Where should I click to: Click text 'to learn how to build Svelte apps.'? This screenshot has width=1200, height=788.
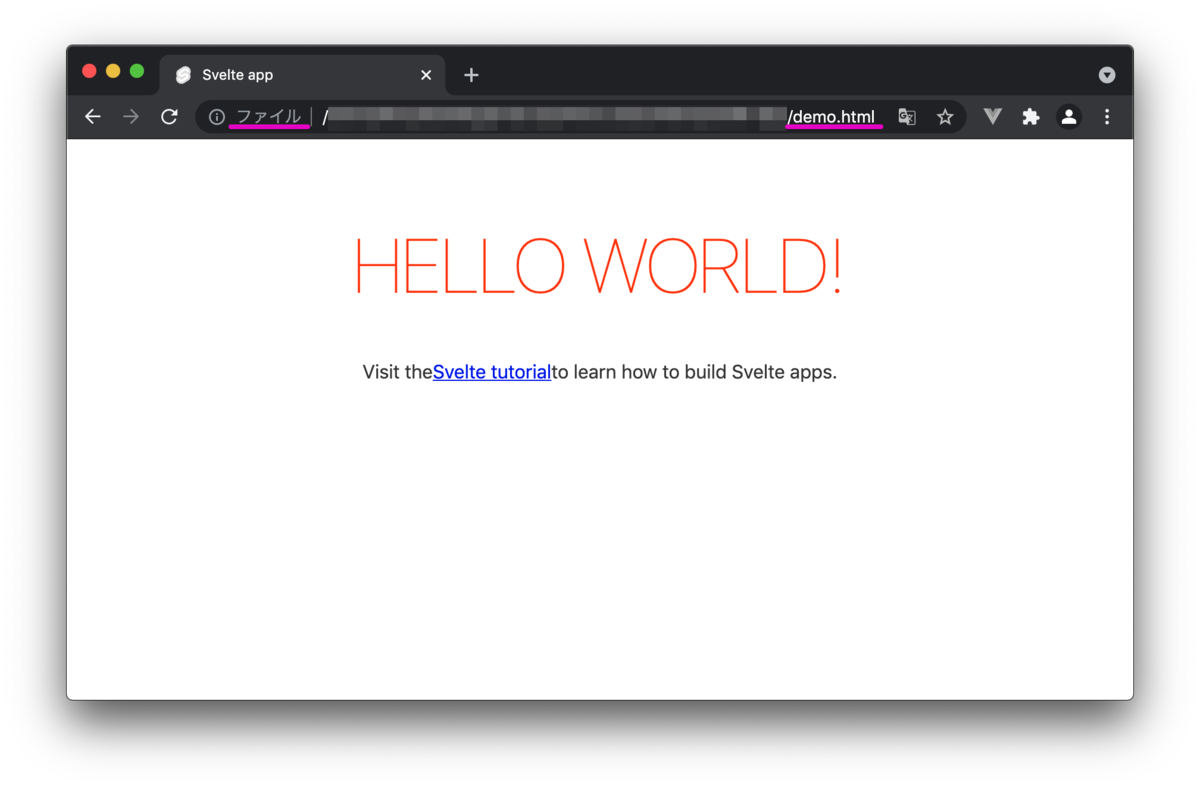(694, 372)
